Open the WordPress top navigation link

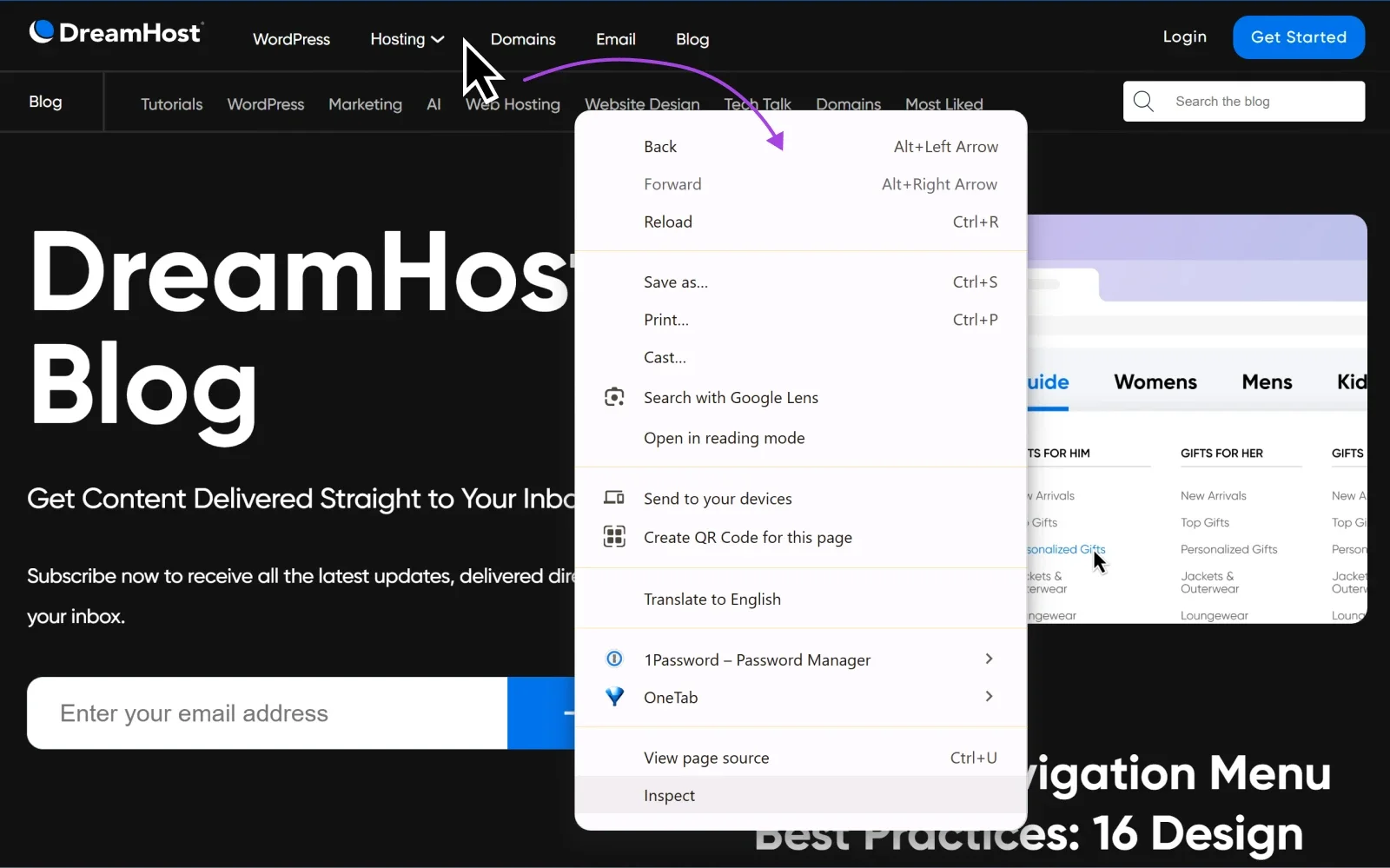[291, 39]
